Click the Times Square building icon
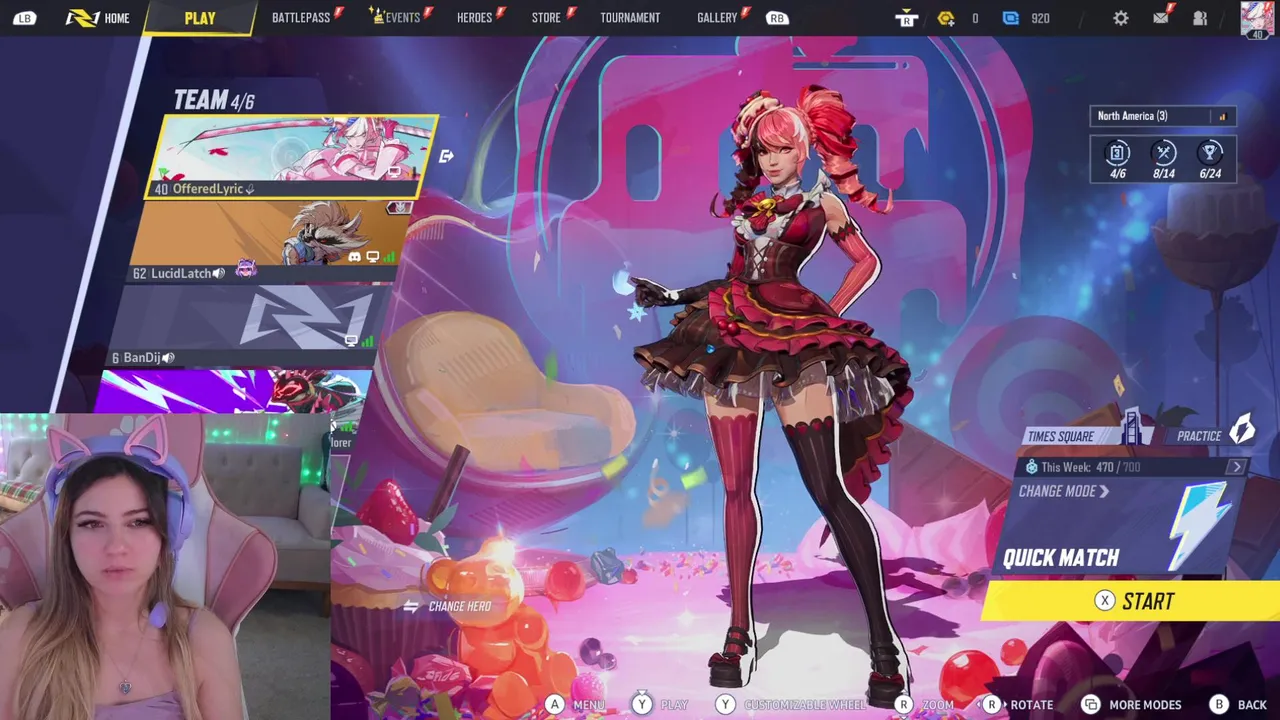The image size is (1280, 720). point(1132,427)
